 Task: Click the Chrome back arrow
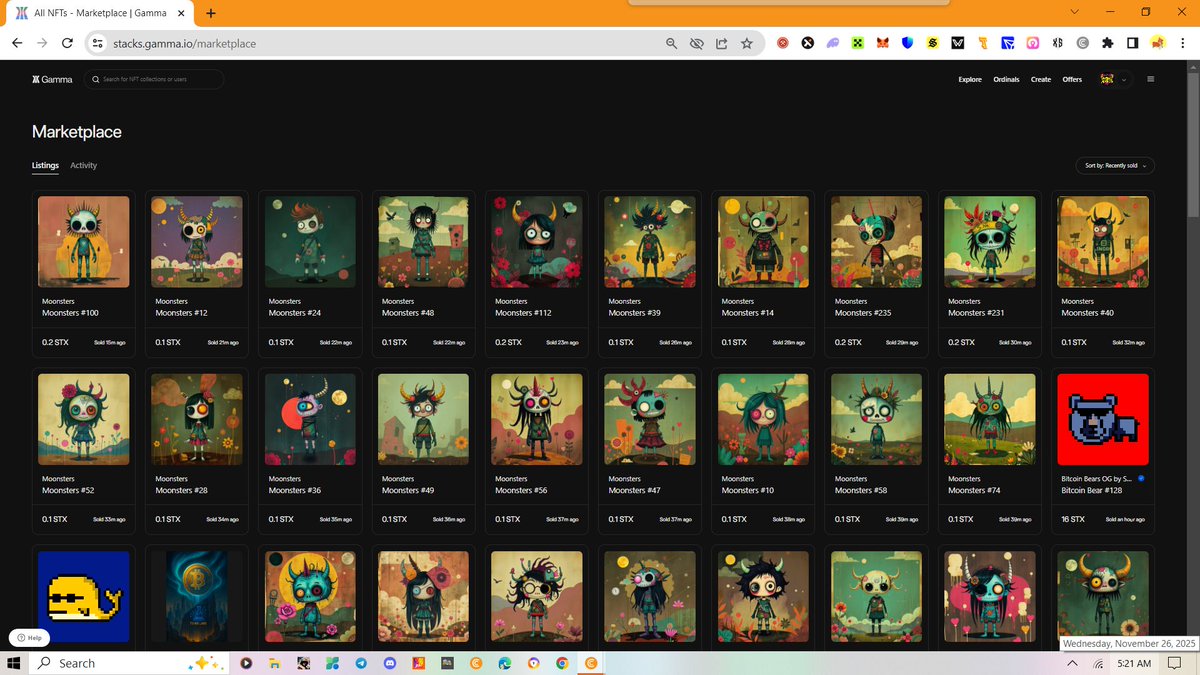(17, 43)
